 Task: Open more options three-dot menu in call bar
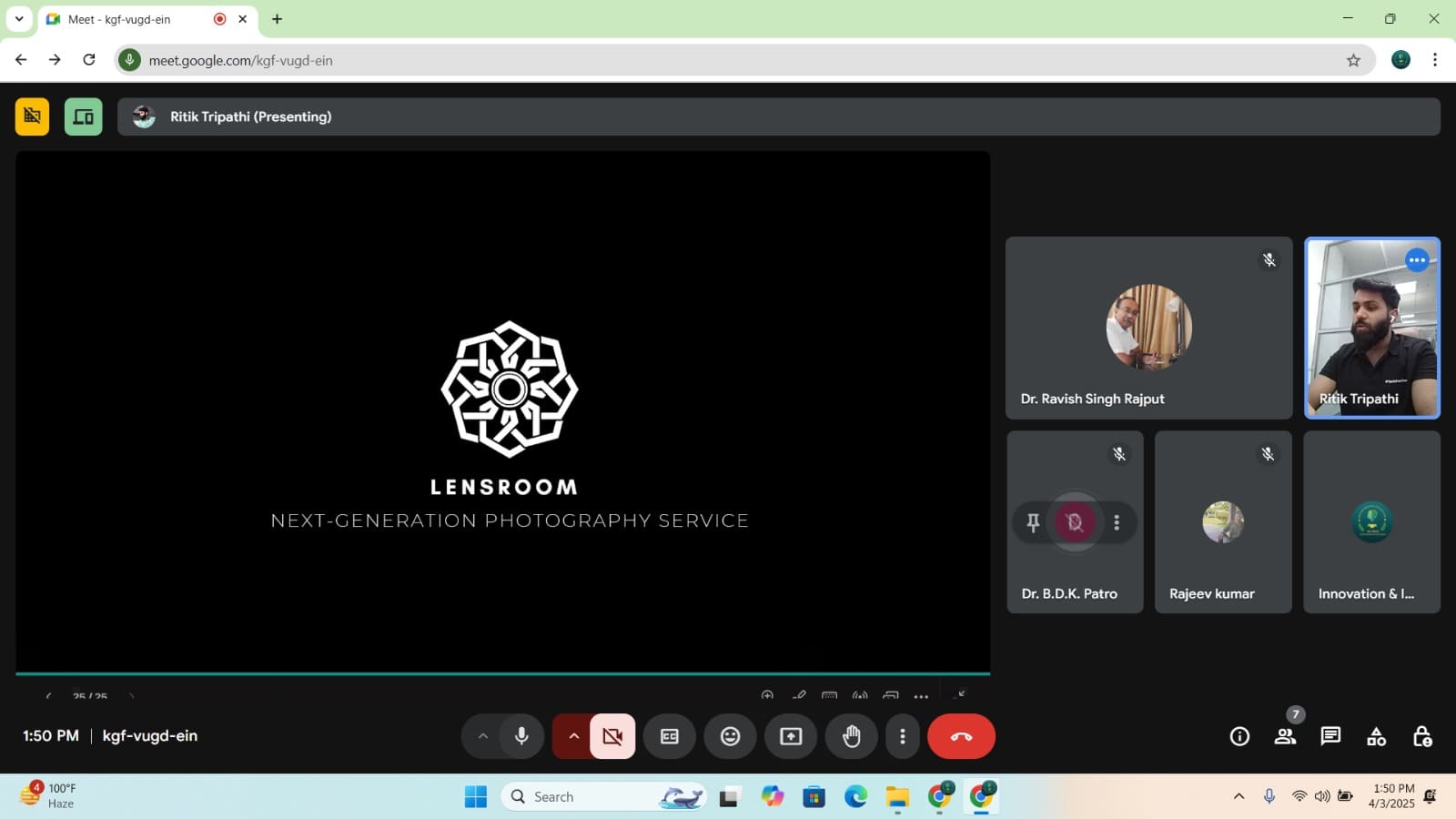(x=902, y=736)
